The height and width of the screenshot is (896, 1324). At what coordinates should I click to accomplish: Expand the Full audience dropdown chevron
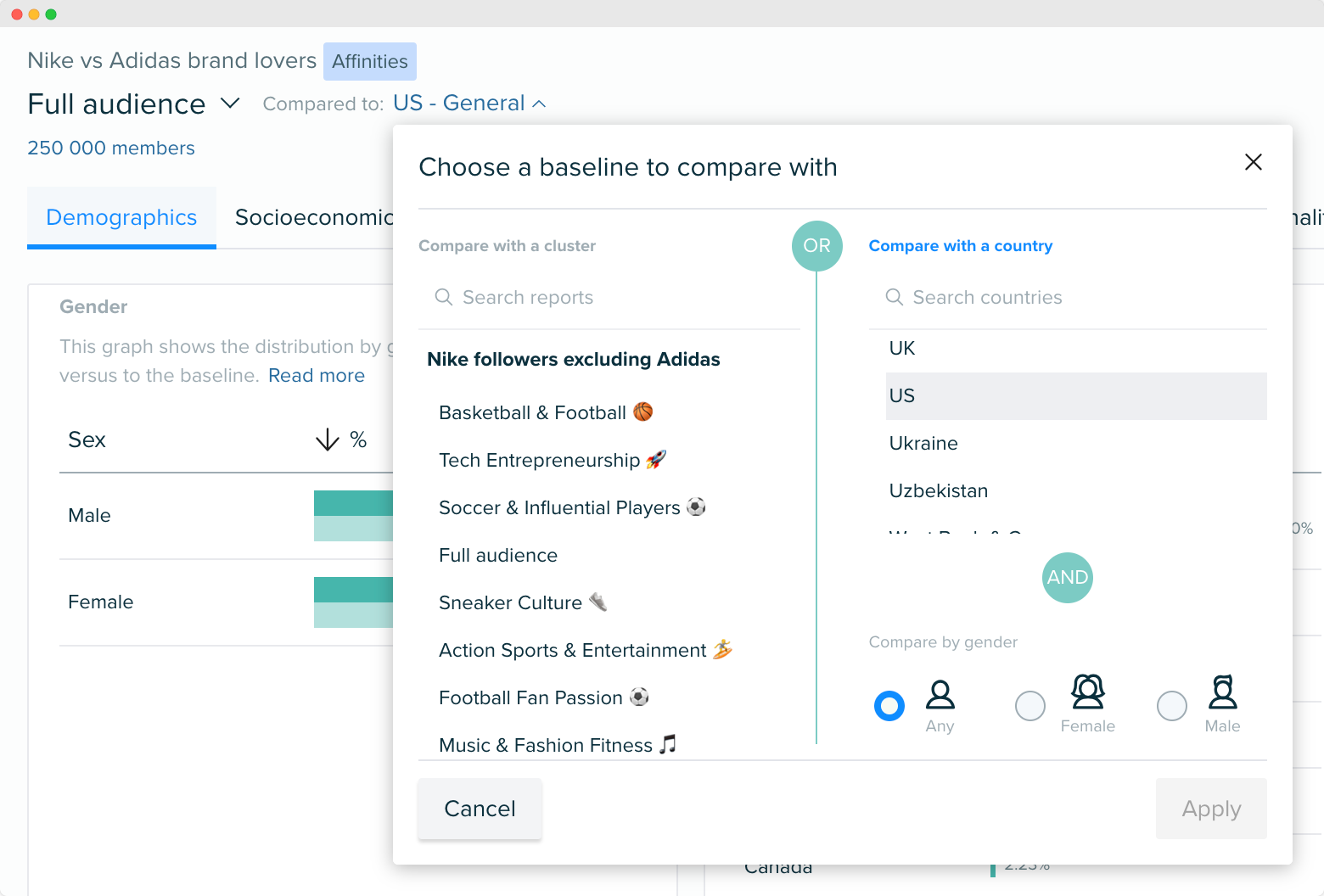pyautogui.click(x=230, y=104)
